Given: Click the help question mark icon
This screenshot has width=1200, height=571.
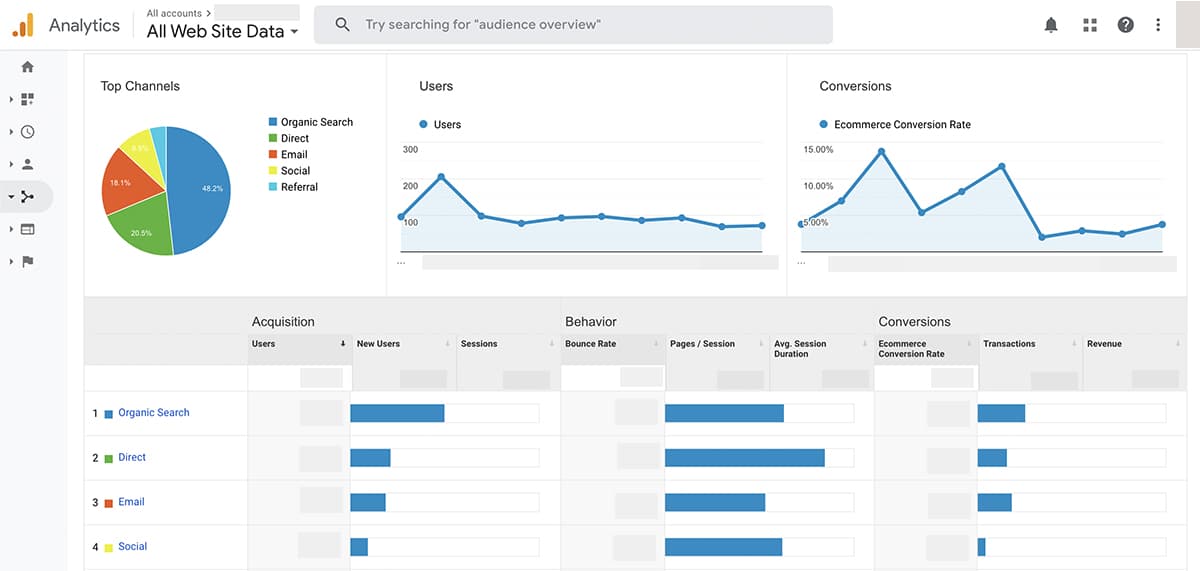Looking at the screenshot, I should click(x=1126, y=25).
